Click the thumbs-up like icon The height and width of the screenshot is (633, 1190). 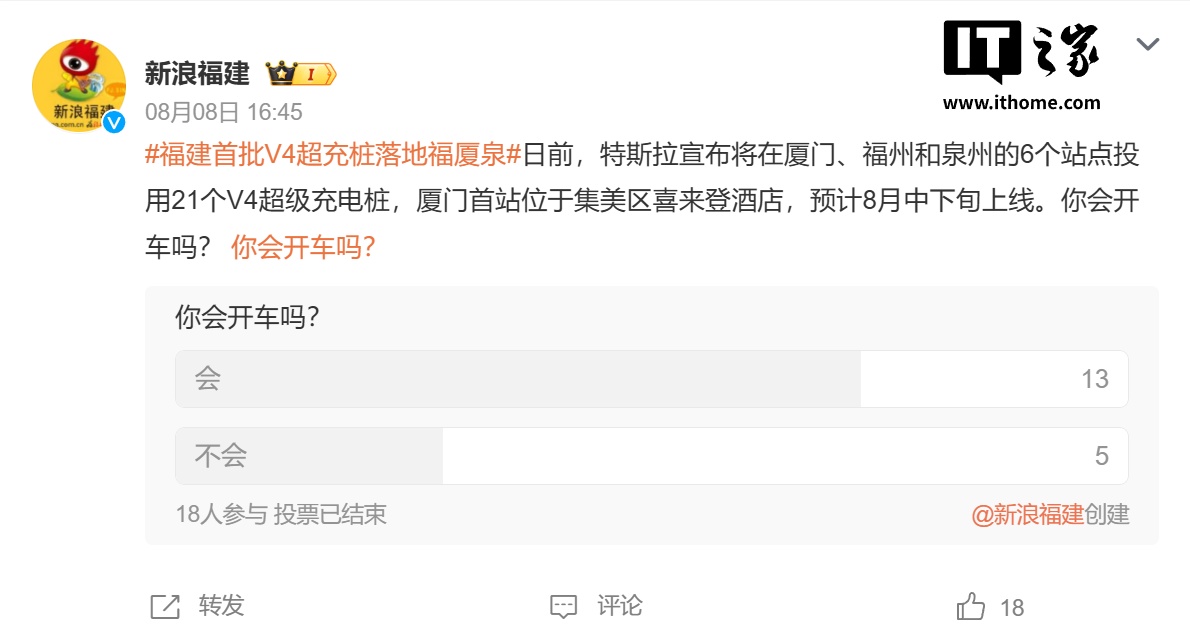(x=971, y=606)
